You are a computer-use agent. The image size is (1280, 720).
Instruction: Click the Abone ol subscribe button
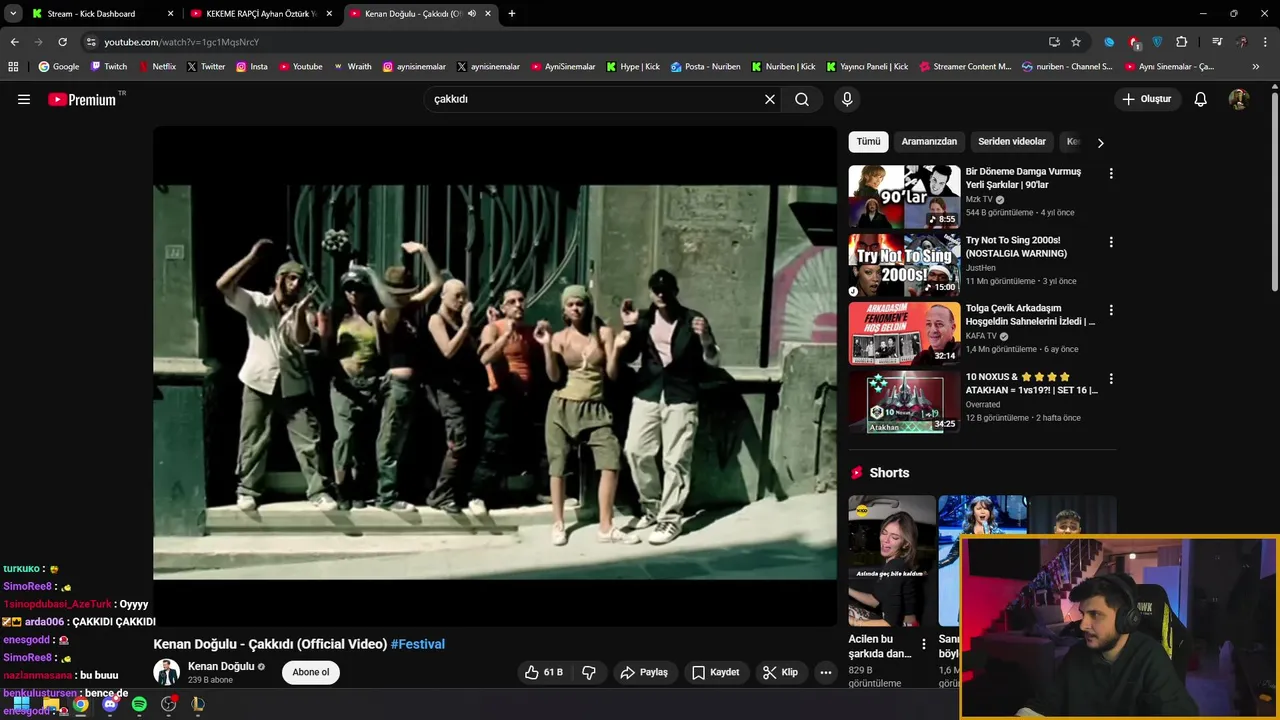pos(311,672)
